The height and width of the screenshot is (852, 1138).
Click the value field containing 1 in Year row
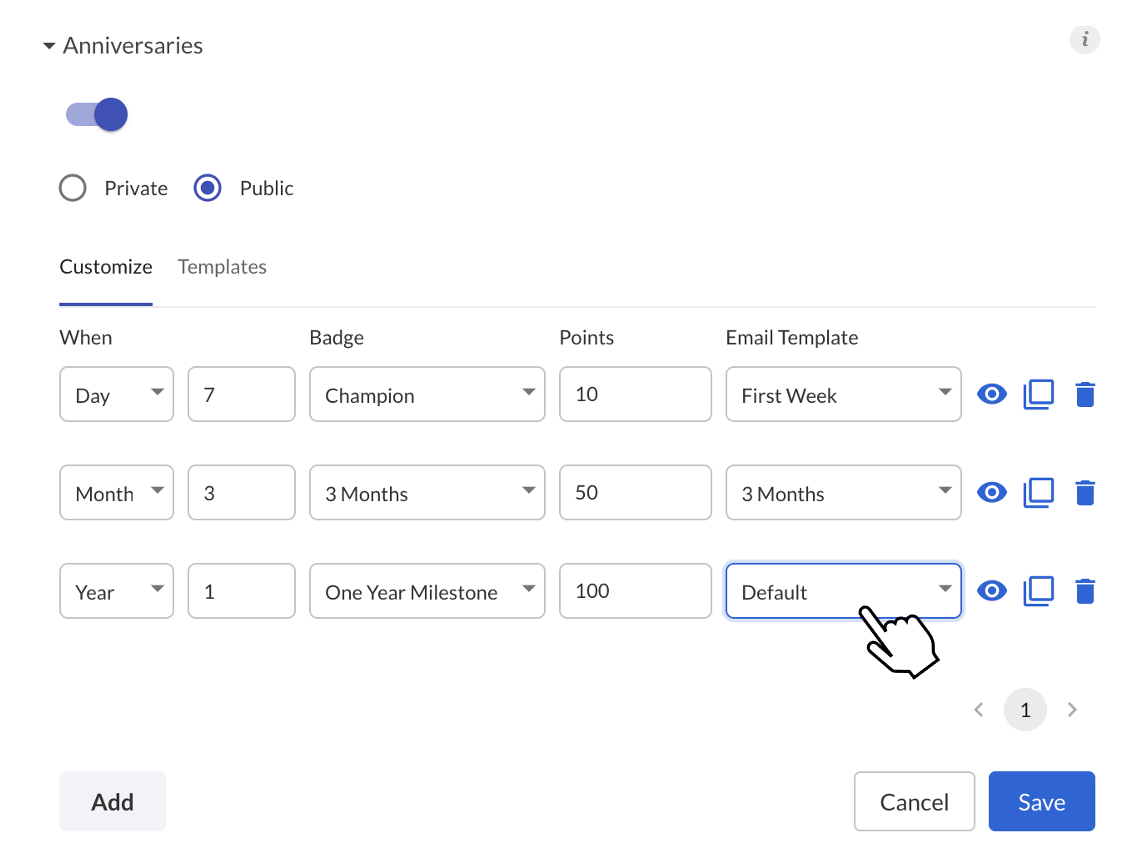tap(242, 591)
